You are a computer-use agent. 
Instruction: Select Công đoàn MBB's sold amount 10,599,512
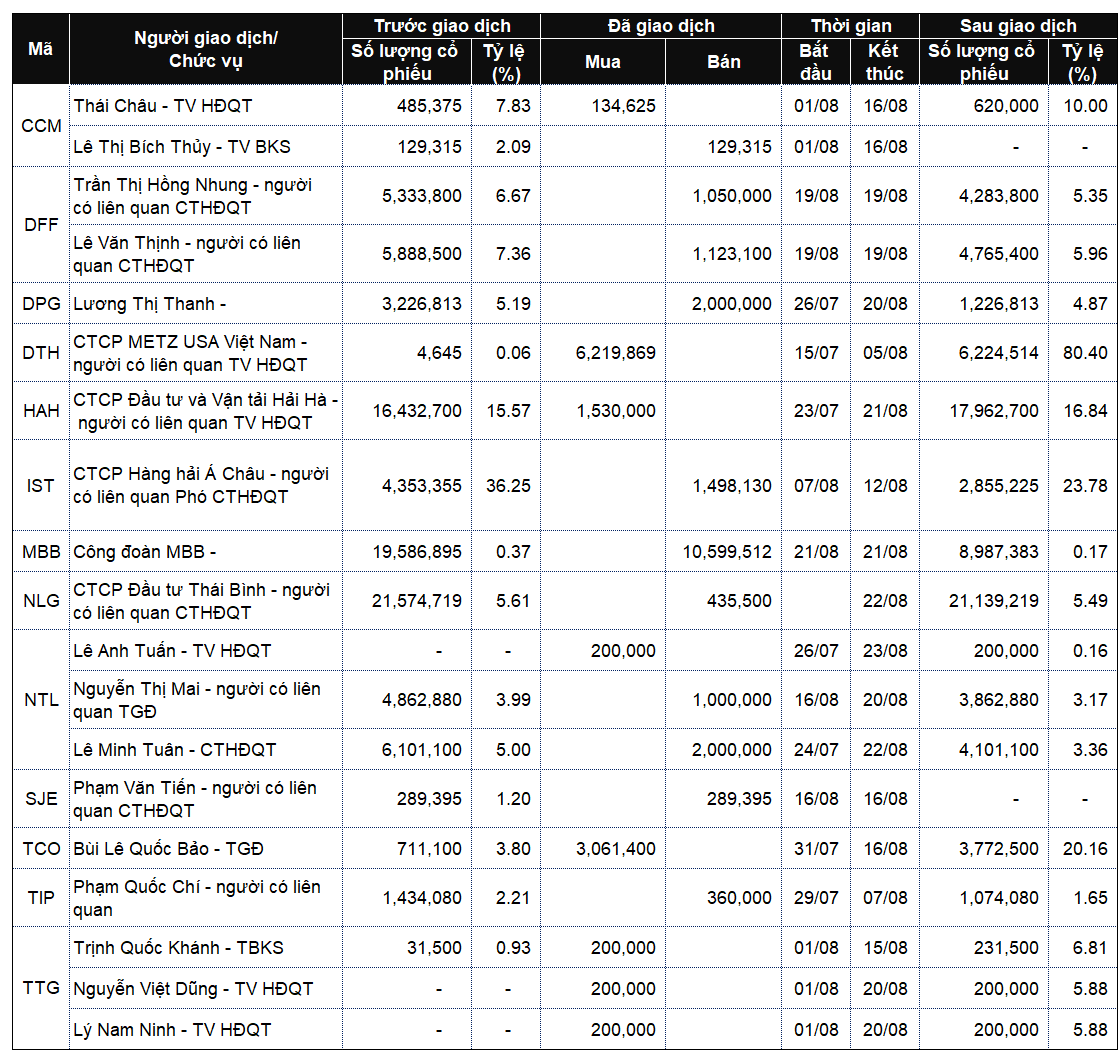[x=728, y=551]
